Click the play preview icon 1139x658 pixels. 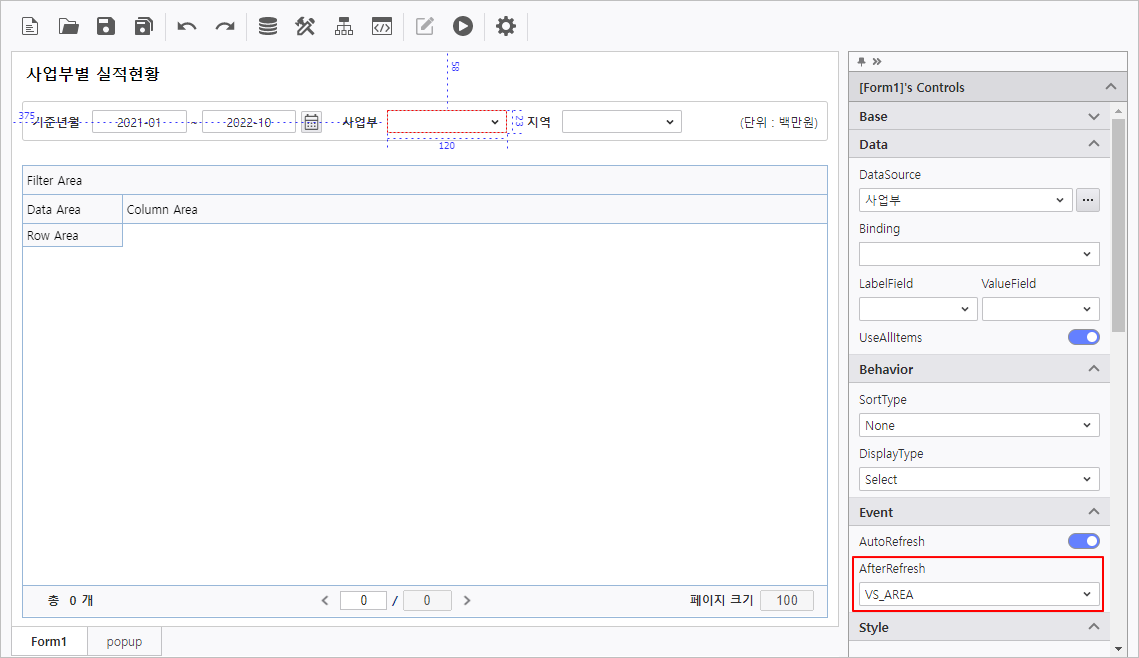(462, 27)
